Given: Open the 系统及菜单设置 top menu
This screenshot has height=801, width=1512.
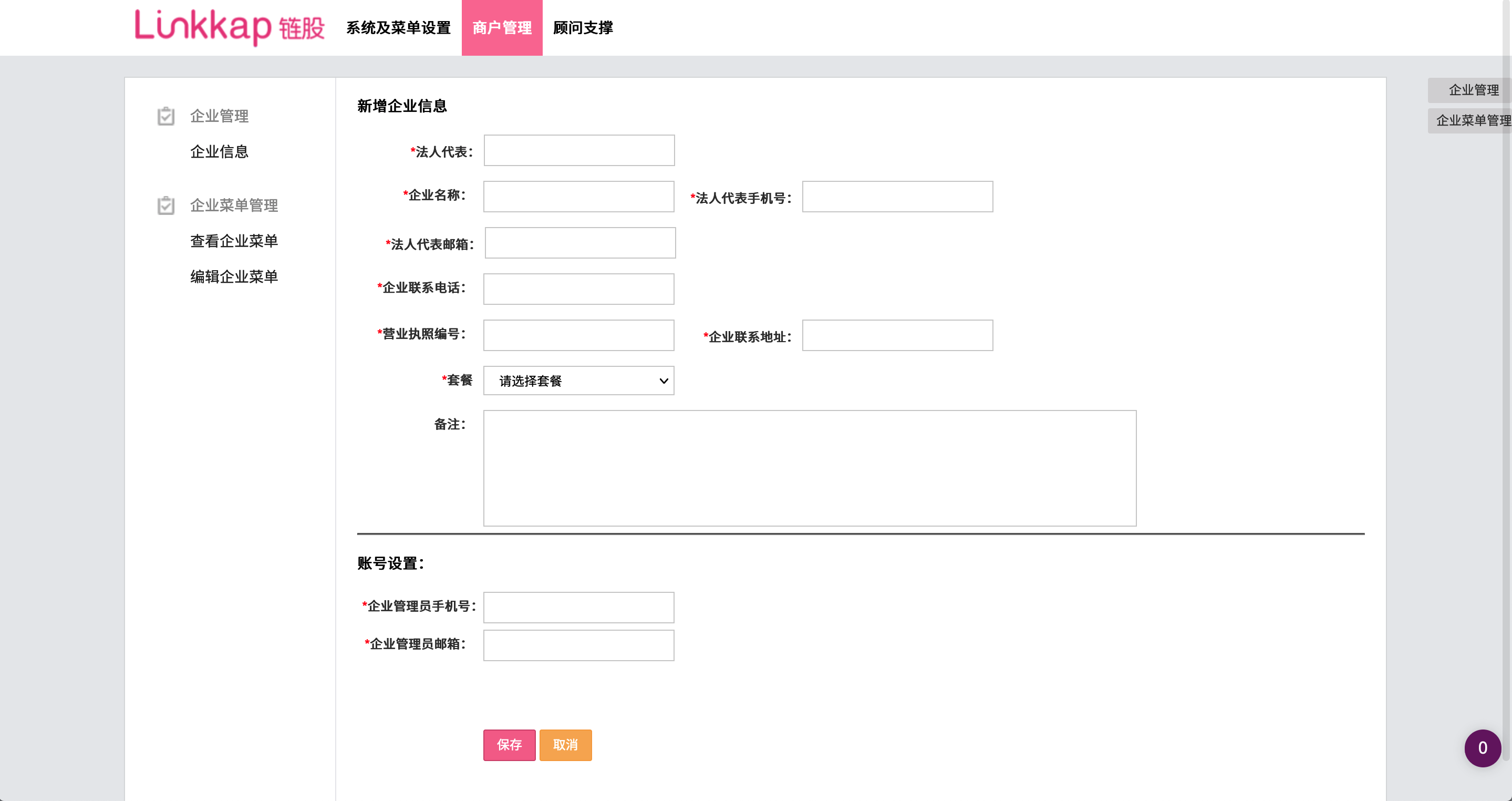Looking at the screenshot, I should (x=399, y=28).
